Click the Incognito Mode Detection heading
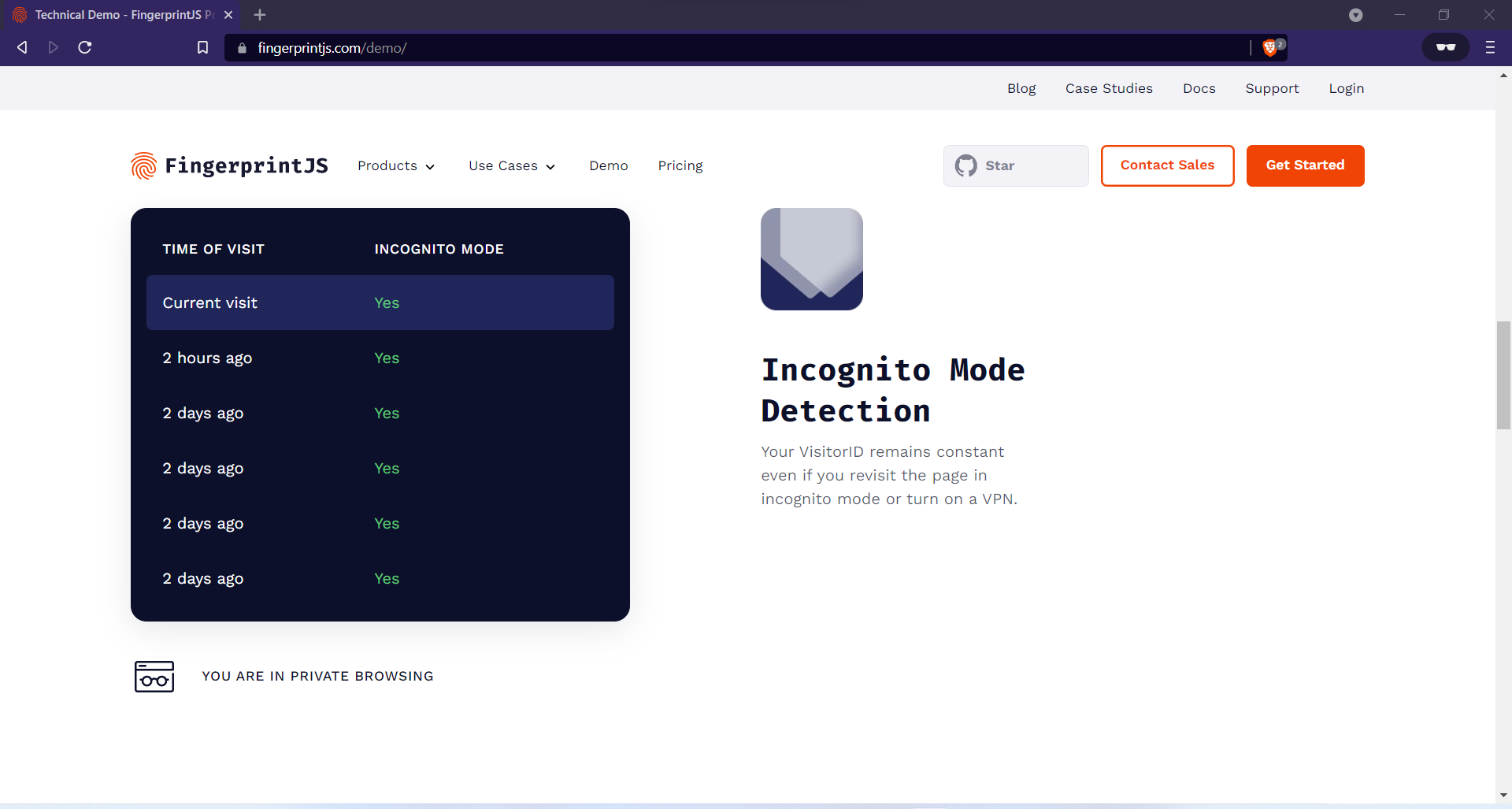Viewport: 1512px width, 809px height. (x=893, y=390)
